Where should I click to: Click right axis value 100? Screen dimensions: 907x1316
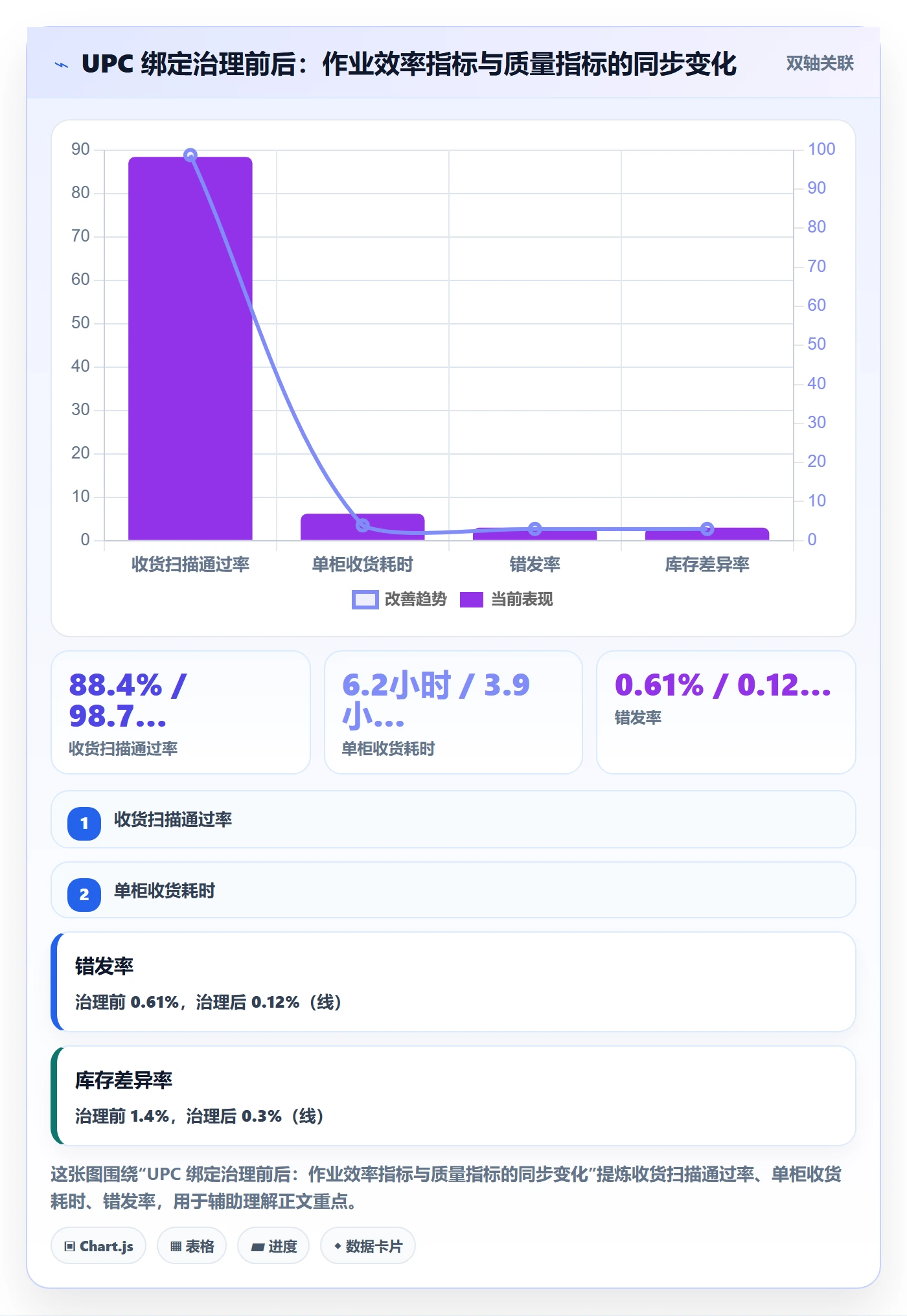point(821,150)
